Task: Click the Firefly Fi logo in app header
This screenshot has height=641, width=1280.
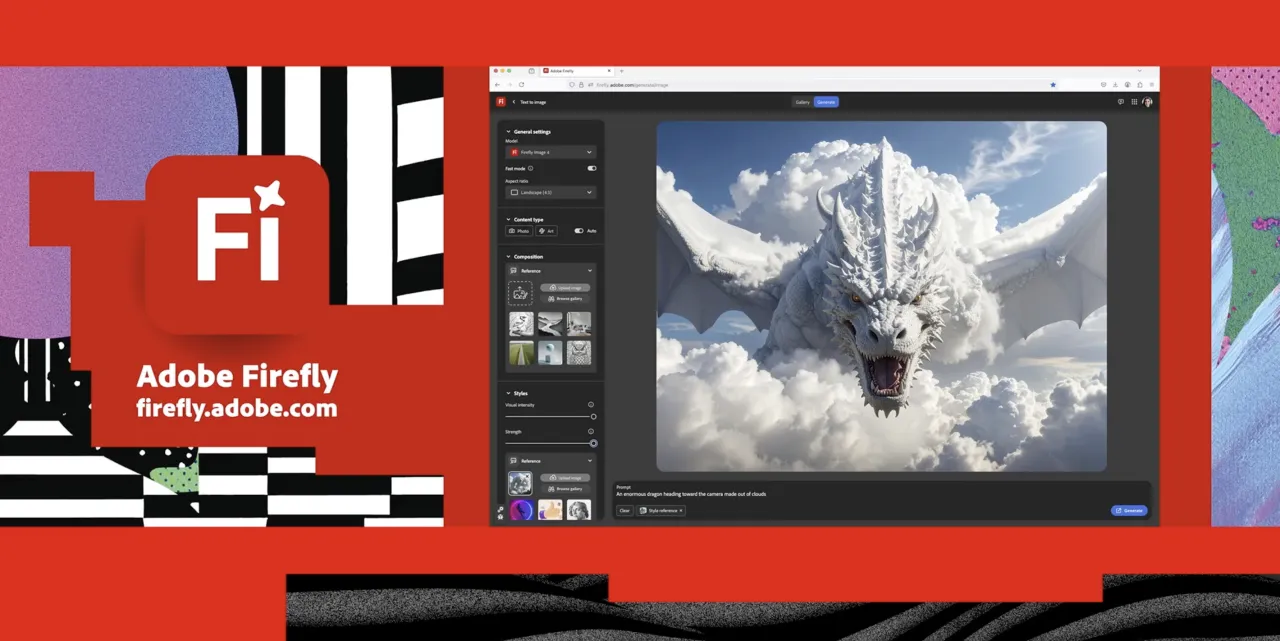Action: (x=501, y=102)
